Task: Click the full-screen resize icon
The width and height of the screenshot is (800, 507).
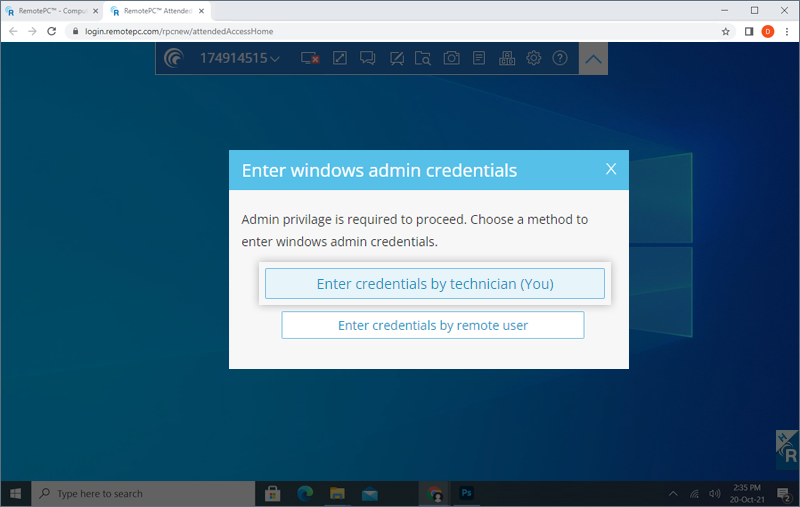Action: tap(340, 59)
